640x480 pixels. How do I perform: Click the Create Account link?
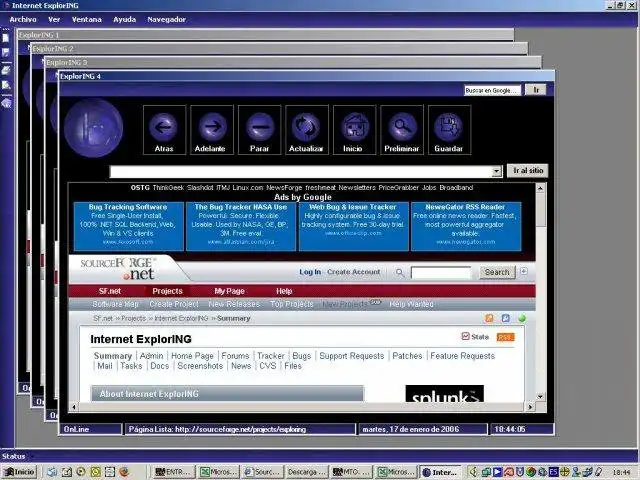pyautogui.click(x=353, y=272)
